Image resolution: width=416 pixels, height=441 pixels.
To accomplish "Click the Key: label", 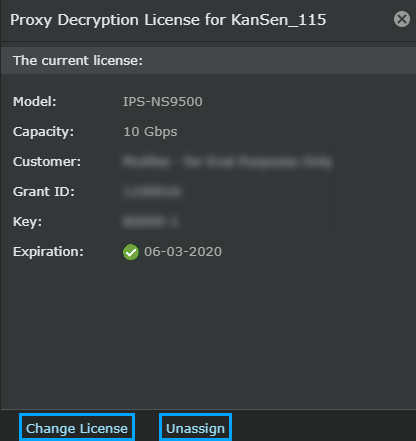I will [x=27, y=222].
